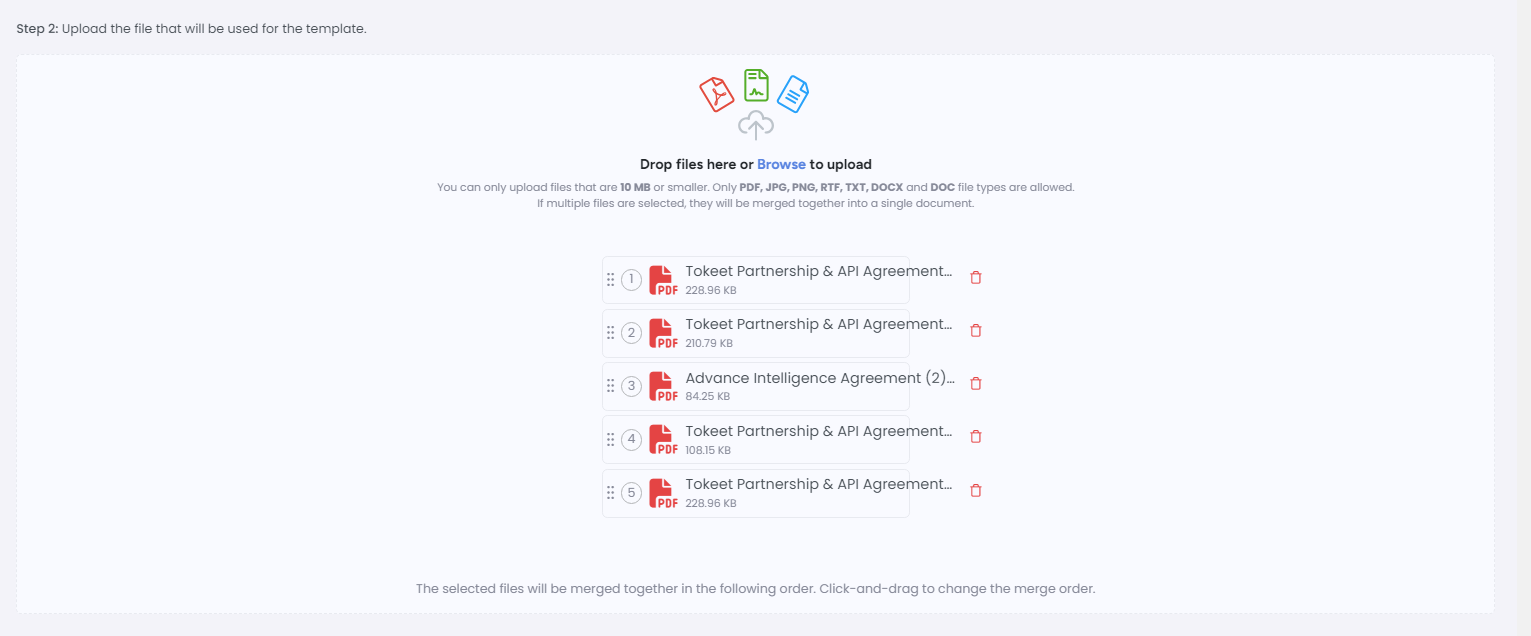
Task: Grab the drag handle of file 1
Action: (611, 280)
